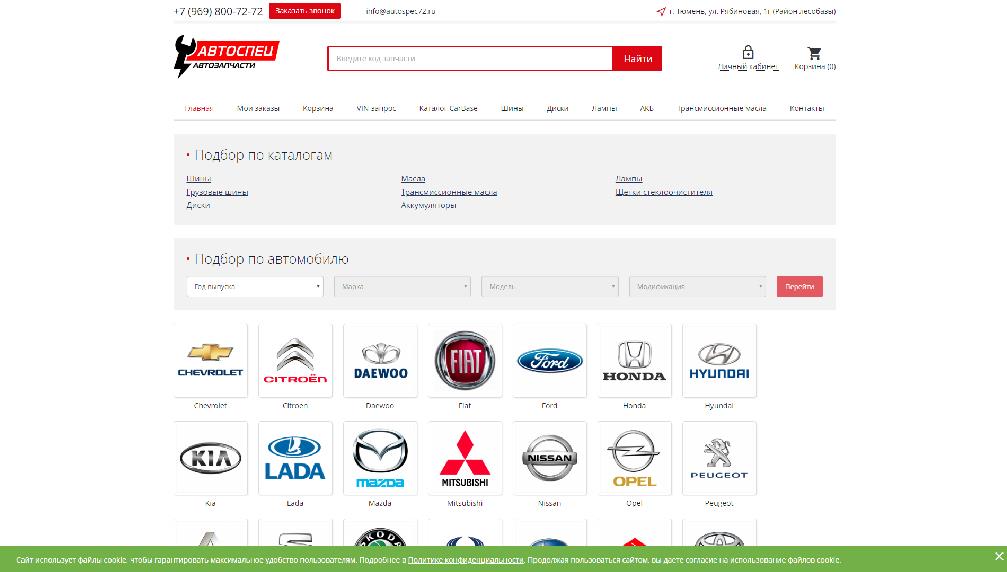Viewport: 1007px width, 572px height.
Task: Open the Контакты menu item
Action: tap(807, 108)
